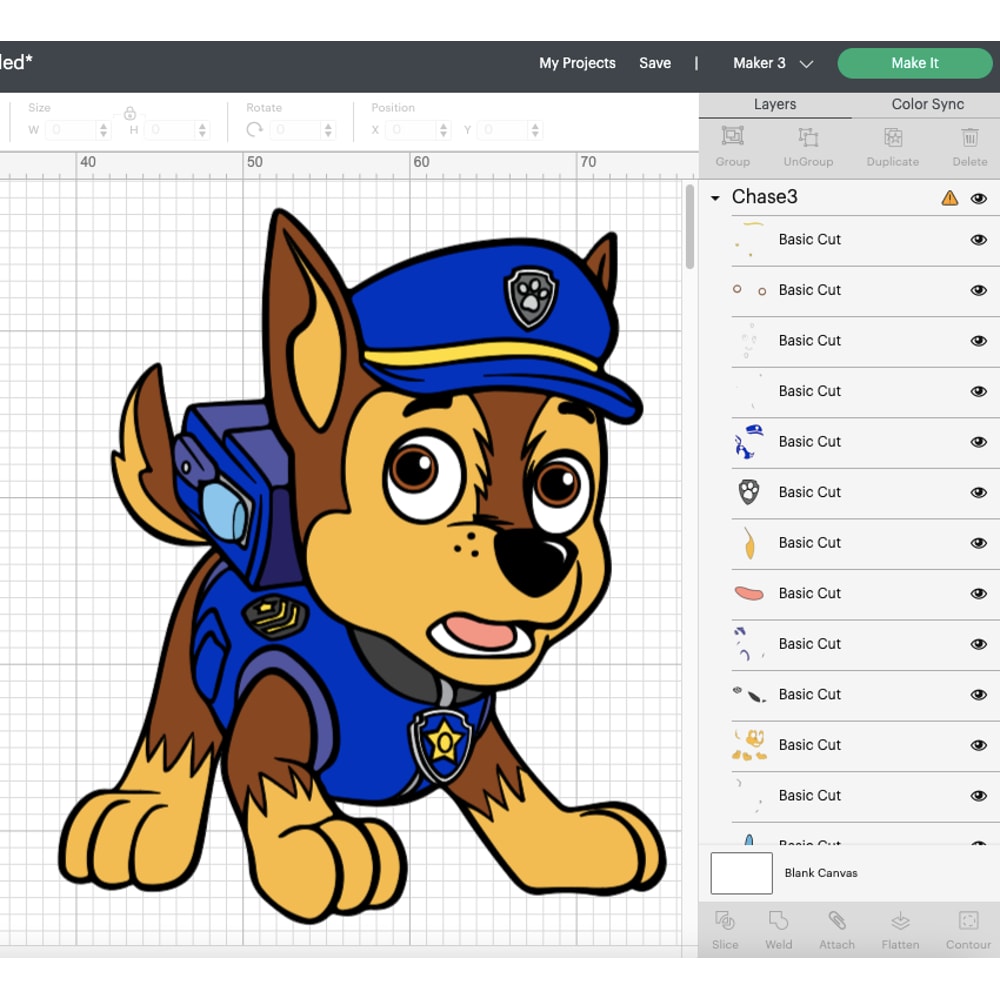Click the Make It button

pos(914,62)
